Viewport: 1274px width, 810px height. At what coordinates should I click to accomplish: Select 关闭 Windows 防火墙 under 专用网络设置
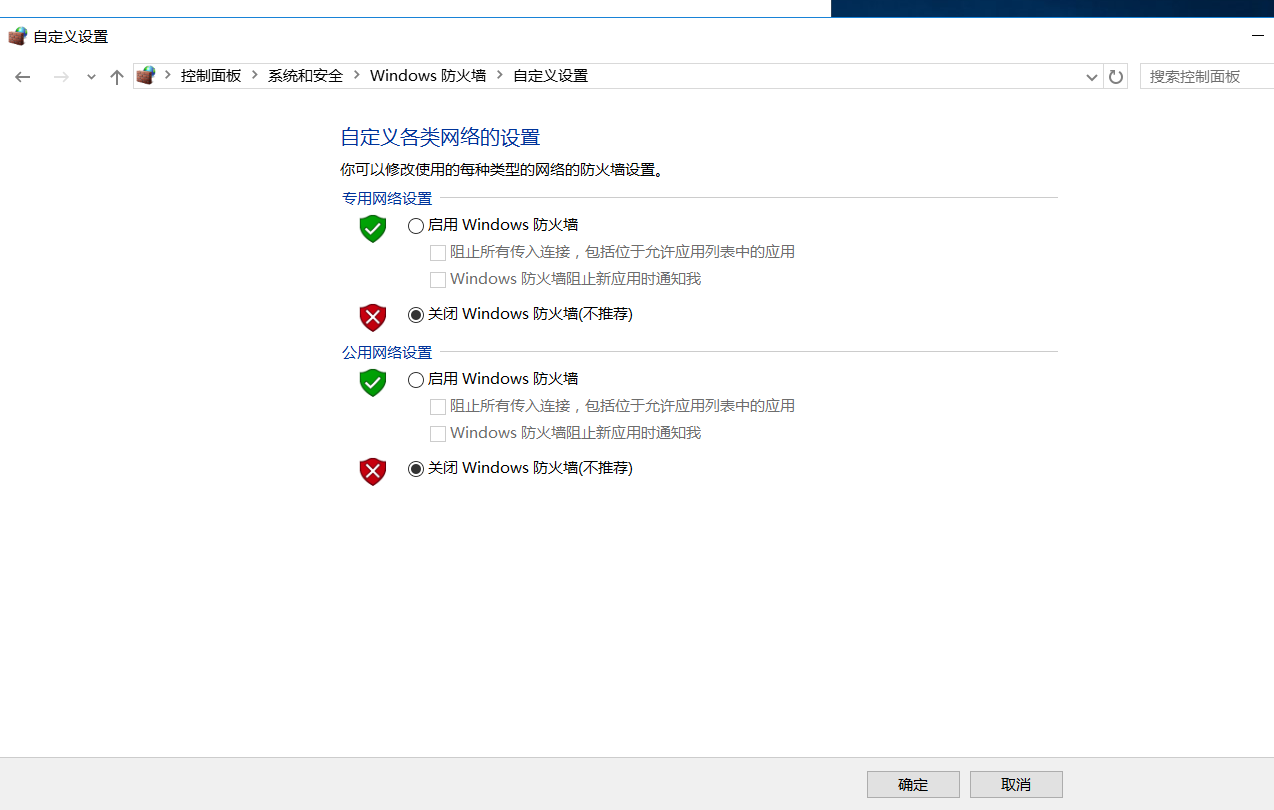416,315
